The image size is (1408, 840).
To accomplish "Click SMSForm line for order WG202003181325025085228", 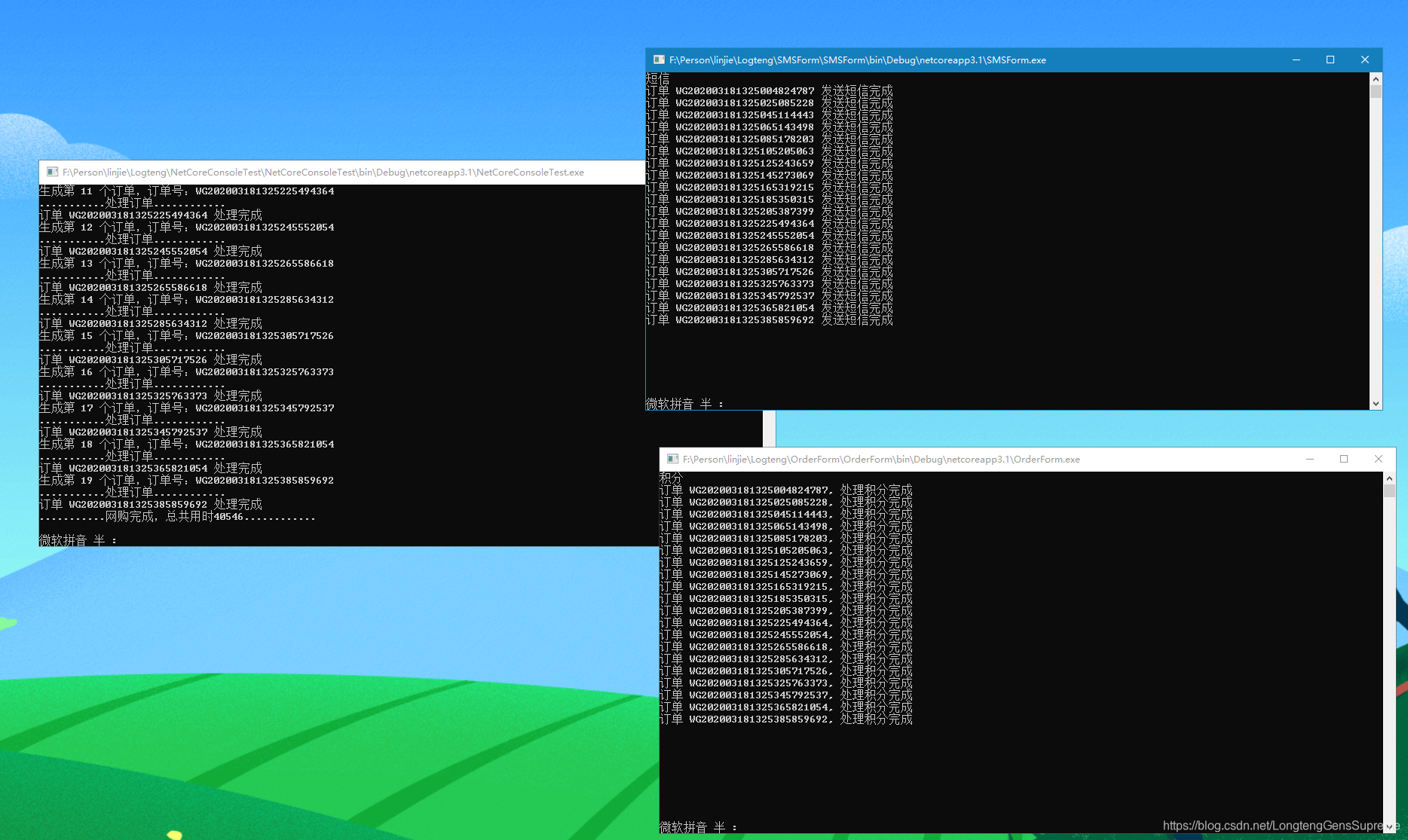I will click(770, 103).
